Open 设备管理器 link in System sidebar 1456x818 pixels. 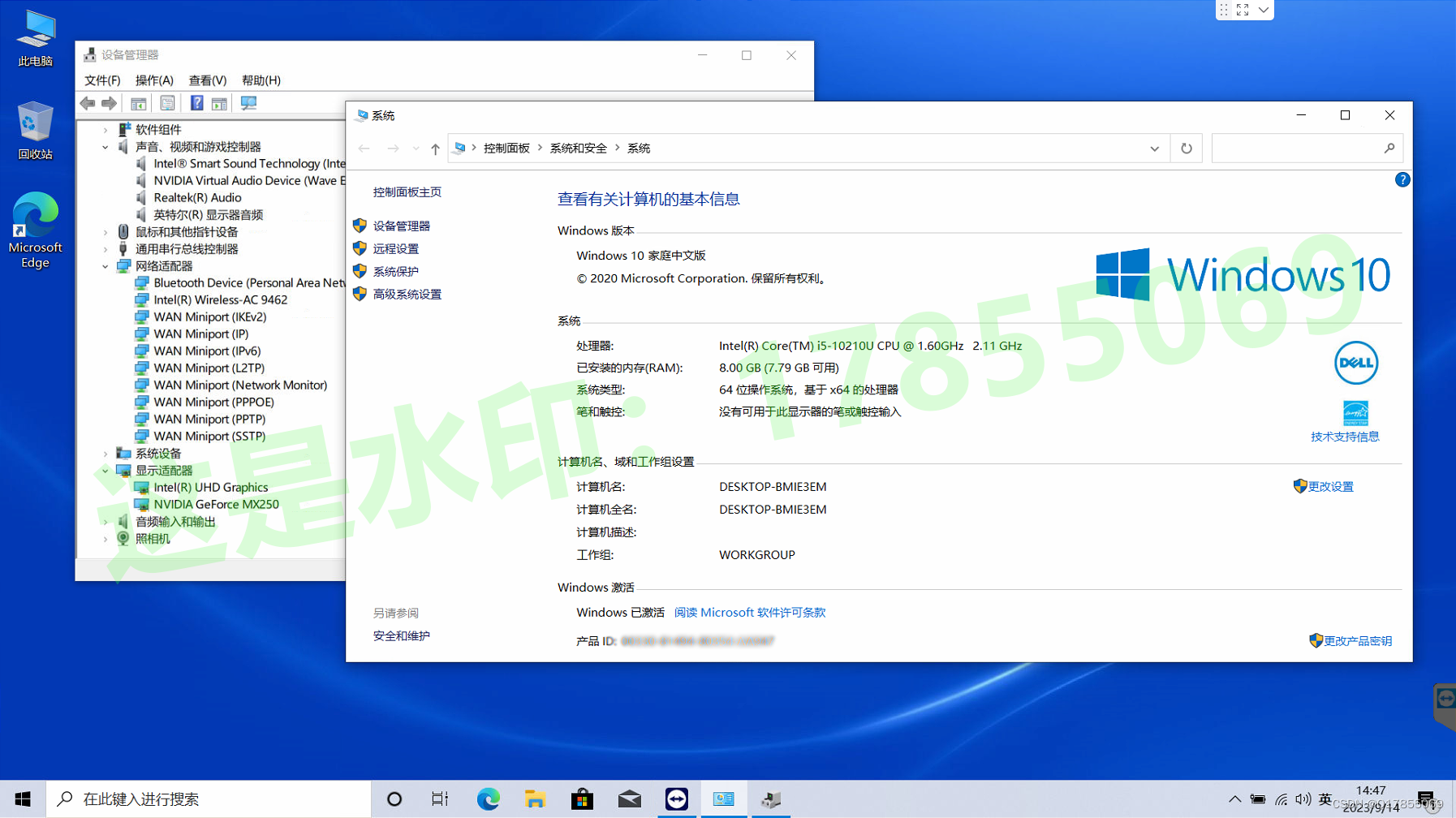pyautogui.click(x=402, y=226)
